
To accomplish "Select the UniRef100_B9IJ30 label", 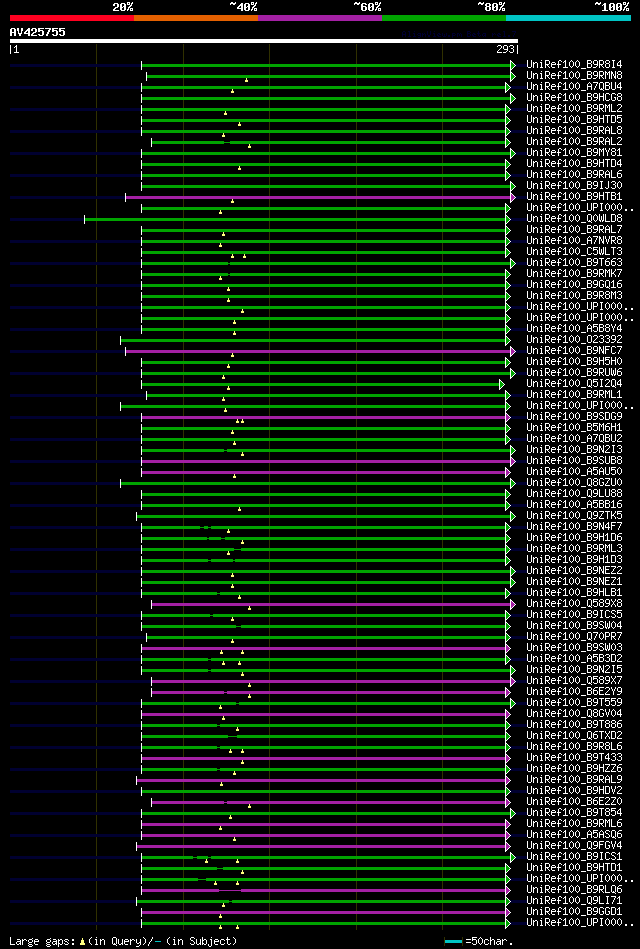I will click(575, 185).
